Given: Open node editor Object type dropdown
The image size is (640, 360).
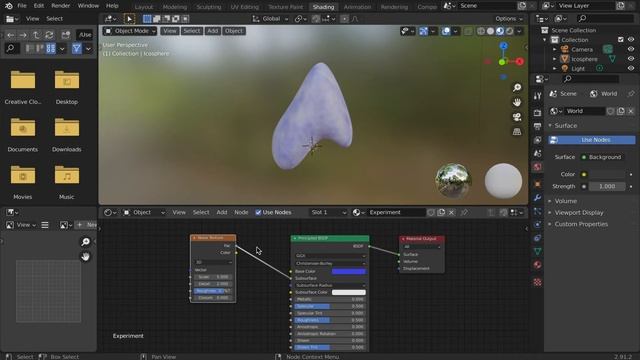Looking at the screenshot, I should point(144,212).
